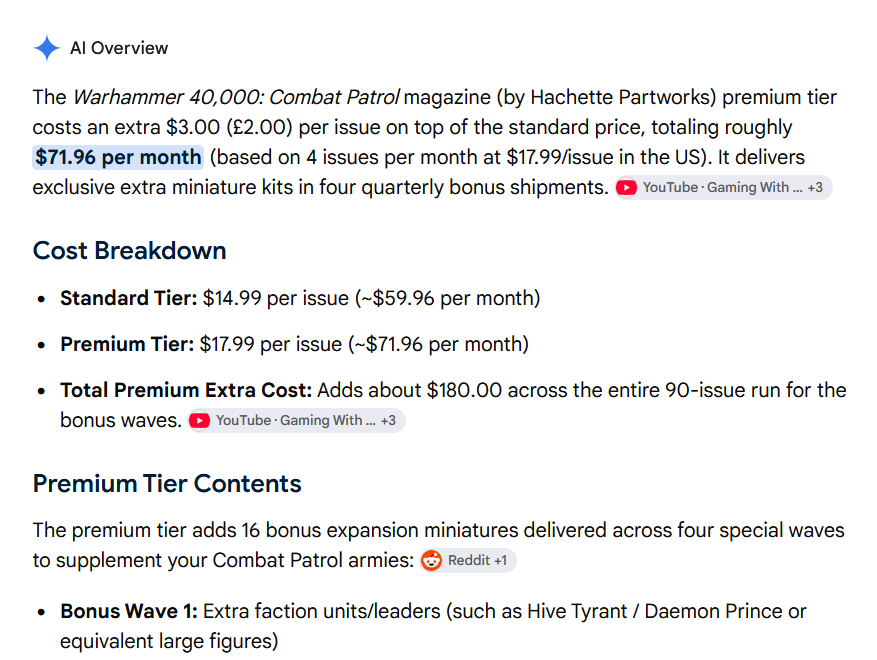Select the 'Premium Tier Contents' heading
Screen dimensions: 877x660
click(x=167, y=484)
